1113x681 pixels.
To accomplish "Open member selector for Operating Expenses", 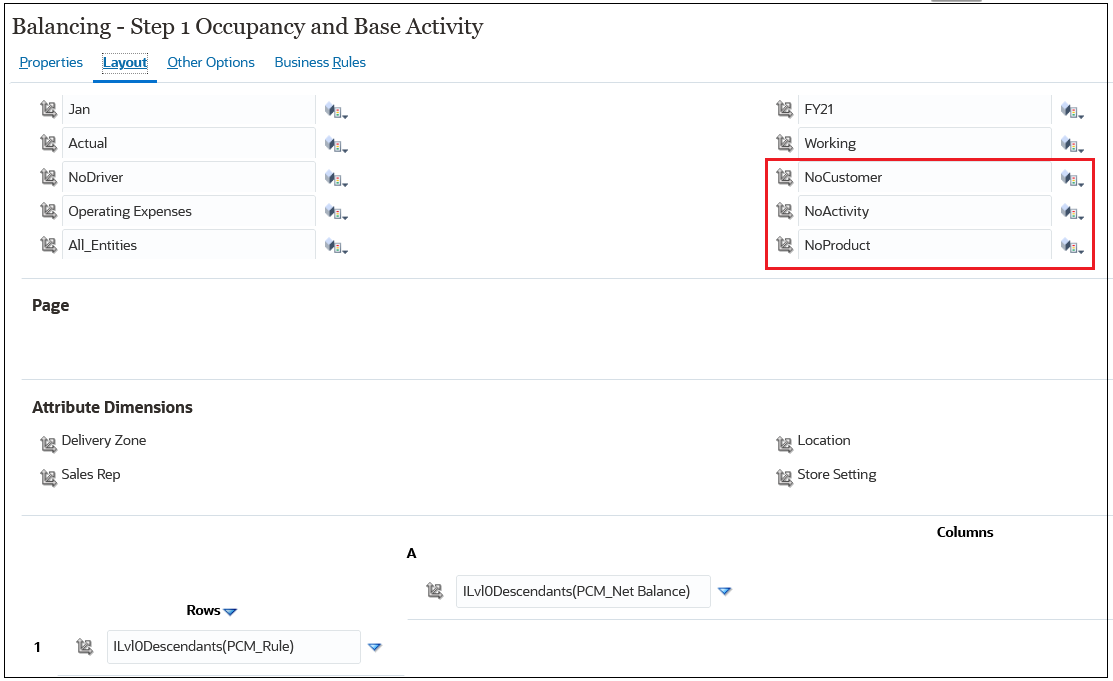I will click(x=336, y=212).
